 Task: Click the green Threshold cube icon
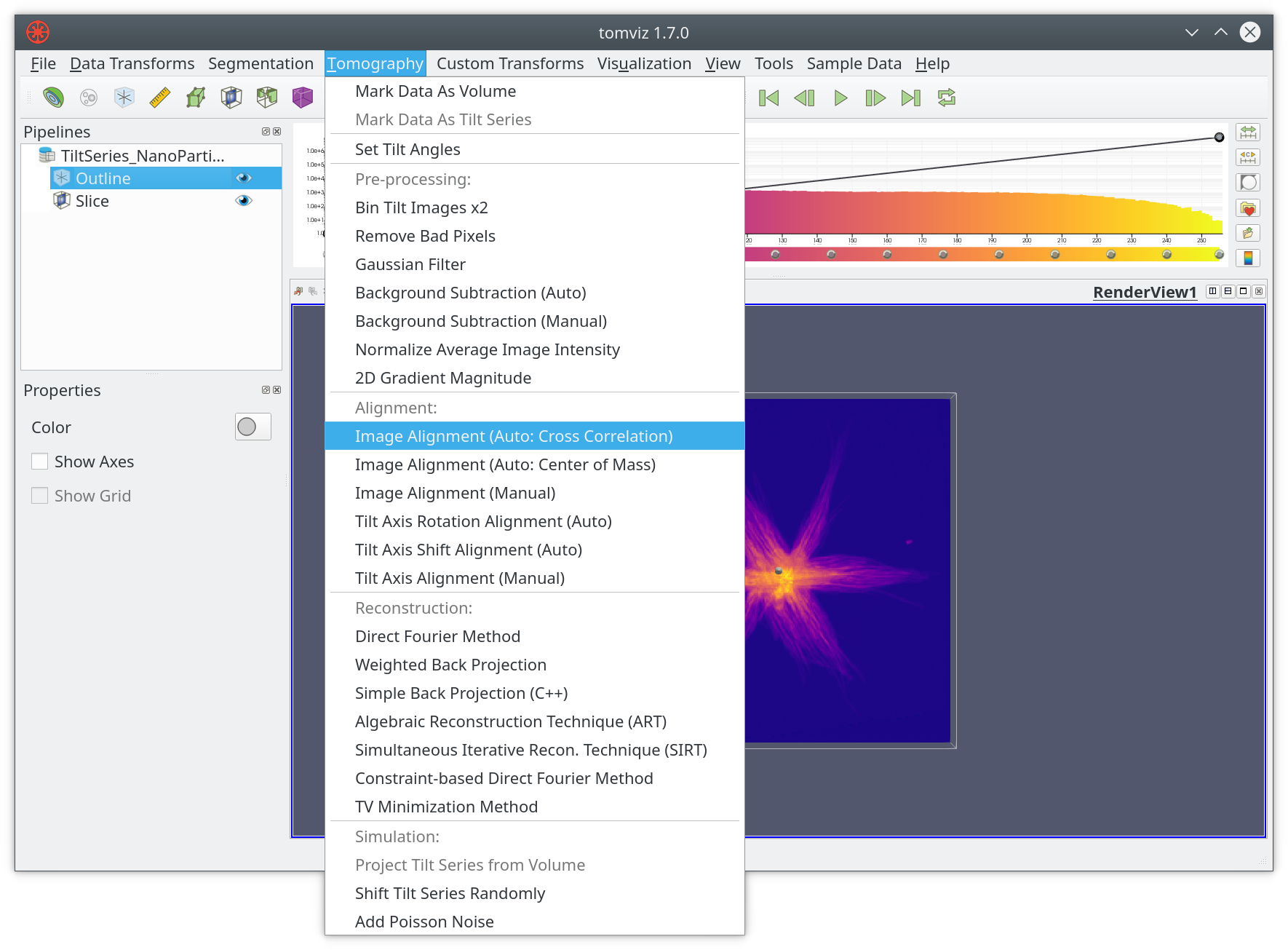click(267, 98)
